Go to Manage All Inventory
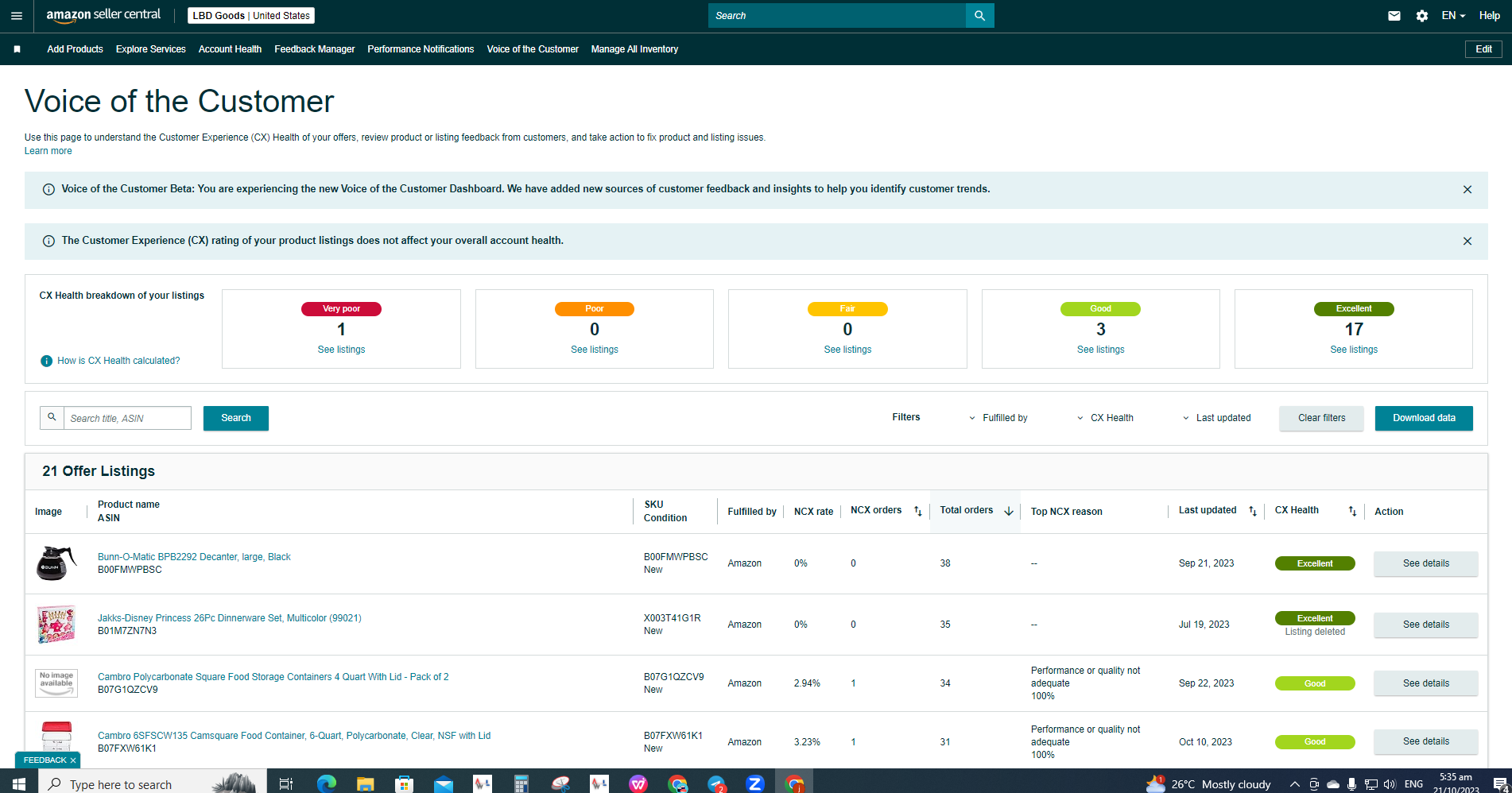The width and height of the screenshot is (1512, 793). point(634,49)
